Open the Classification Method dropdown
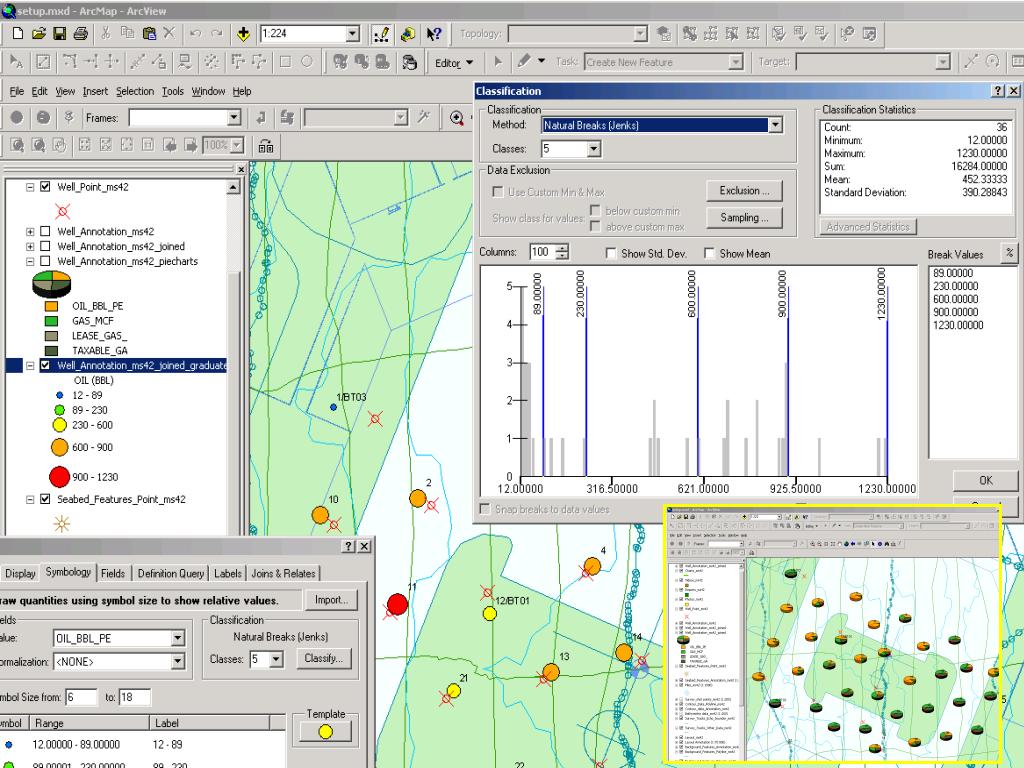The height and width of the screenshot is (768, 1024). point(775,125)
